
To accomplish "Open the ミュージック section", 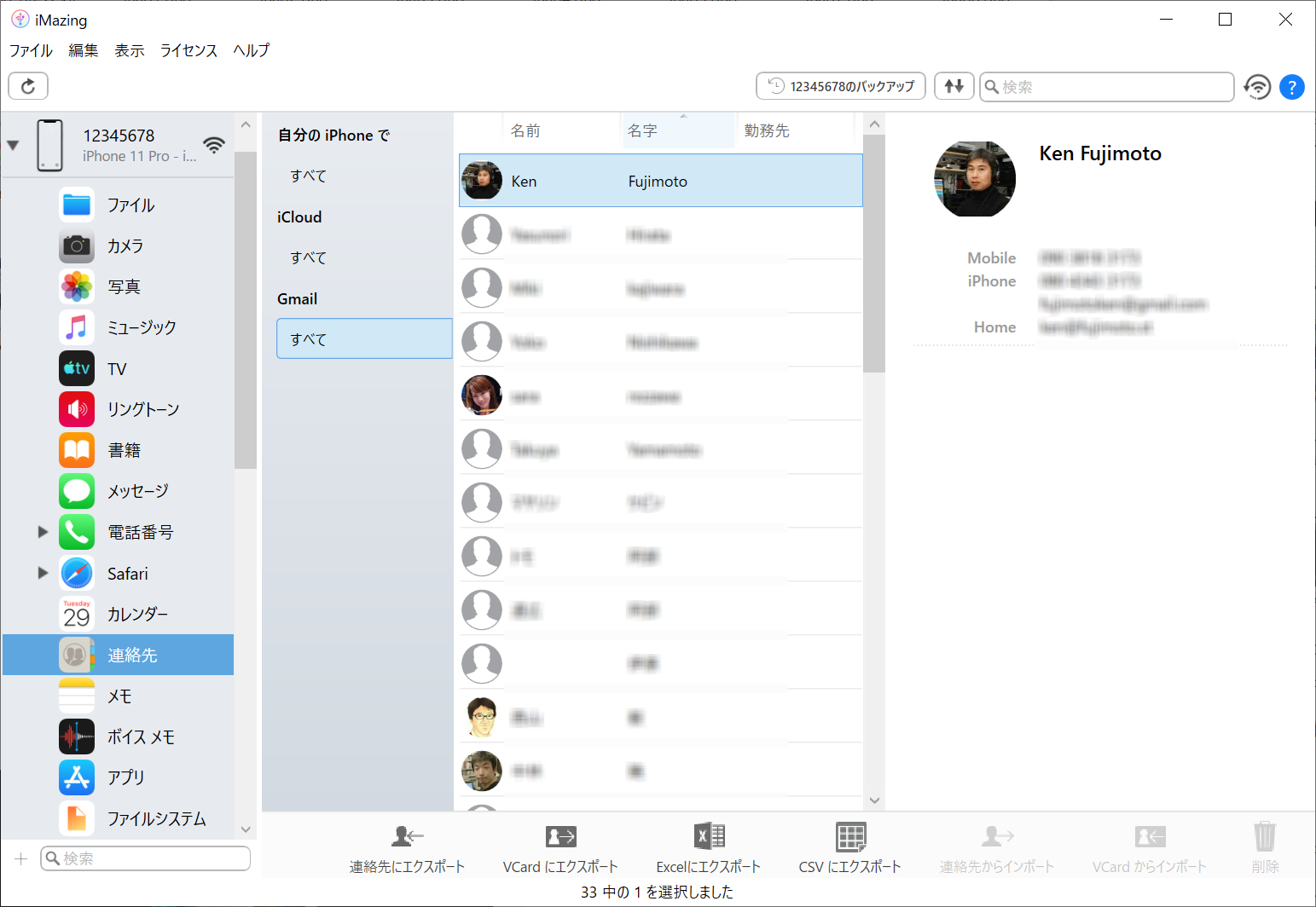I will [x=118, y=327].
